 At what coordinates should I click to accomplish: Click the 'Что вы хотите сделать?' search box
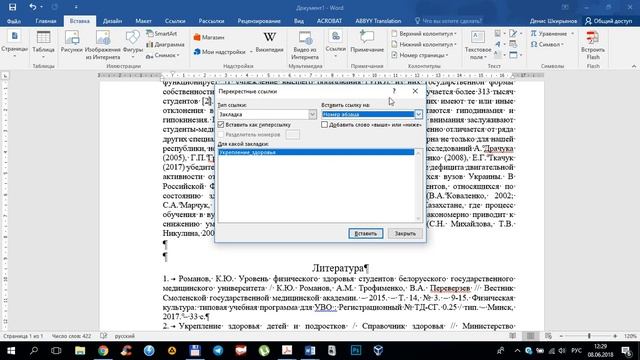448,21
